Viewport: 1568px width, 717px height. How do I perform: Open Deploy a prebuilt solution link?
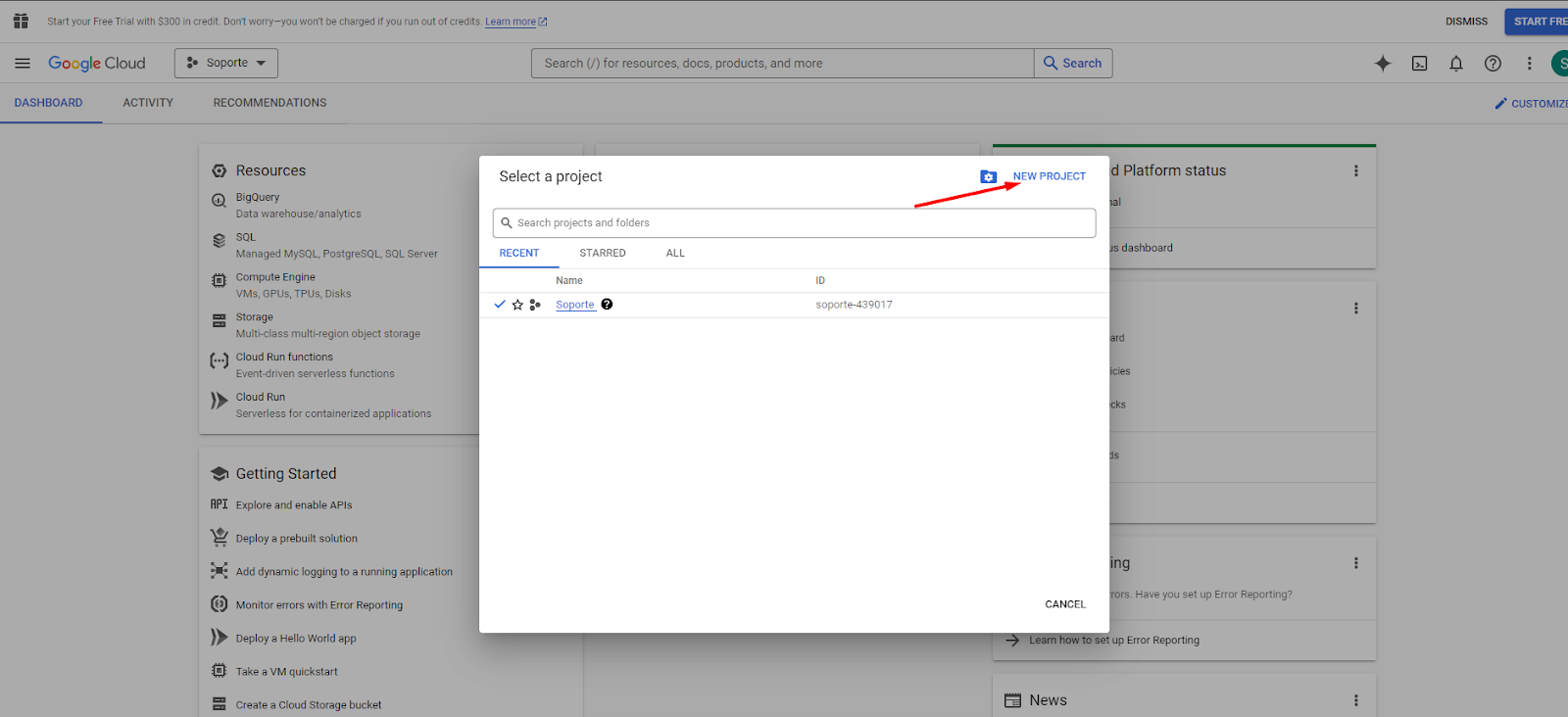pyautogui.click(x=297, y=539)
